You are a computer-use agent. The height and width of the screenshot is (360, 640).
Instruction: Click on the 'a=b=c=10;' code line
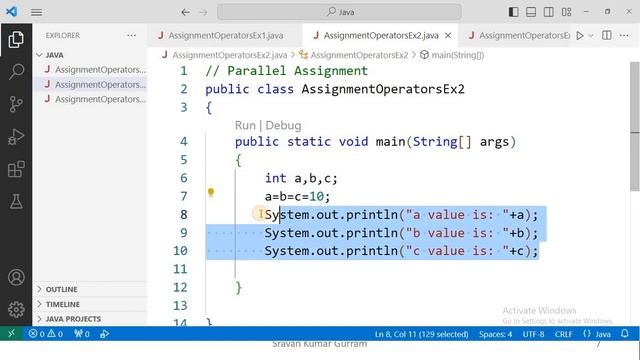click(297, 196)
